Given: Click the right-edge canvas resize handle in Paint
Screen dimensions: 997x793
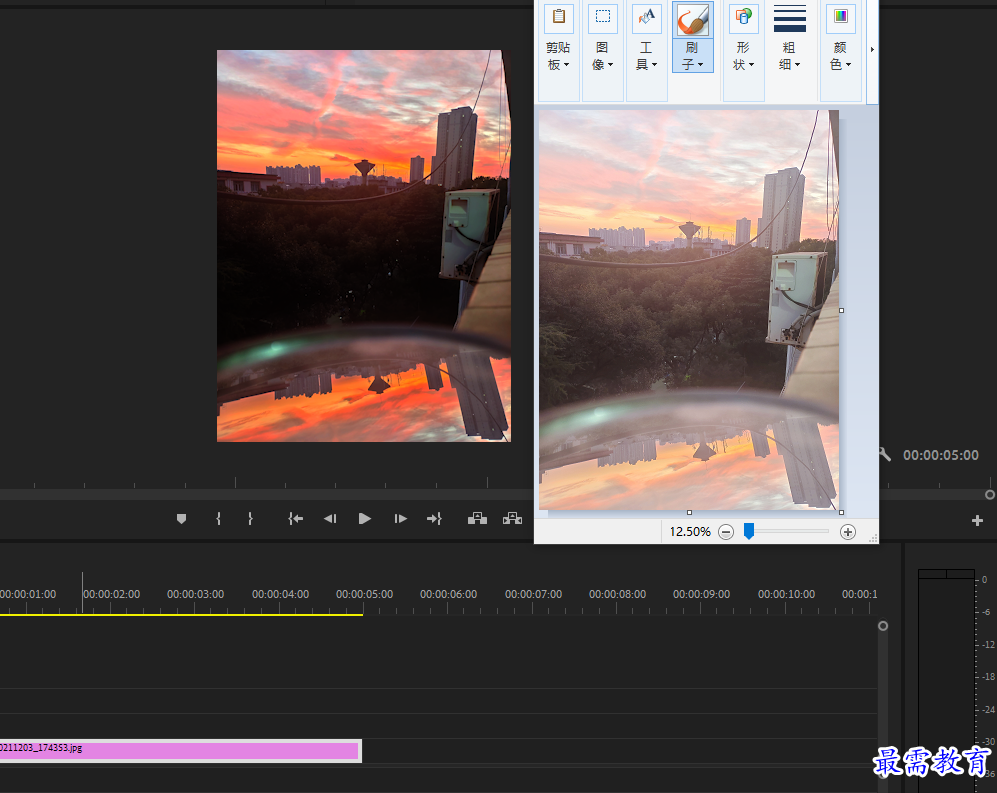Looking at the screenshot, I should pyautogui.click(x=841, y=310).
